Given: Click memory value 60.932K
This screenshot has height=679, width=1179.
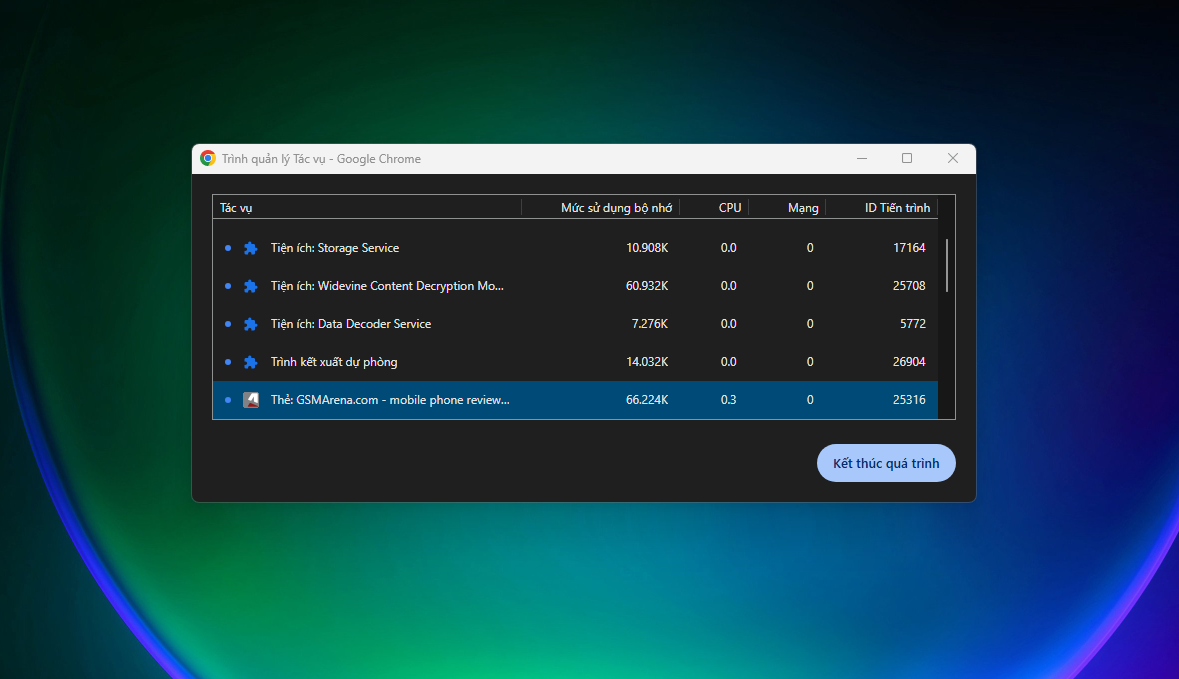Looking at the screenshot, I should [647, 286].
